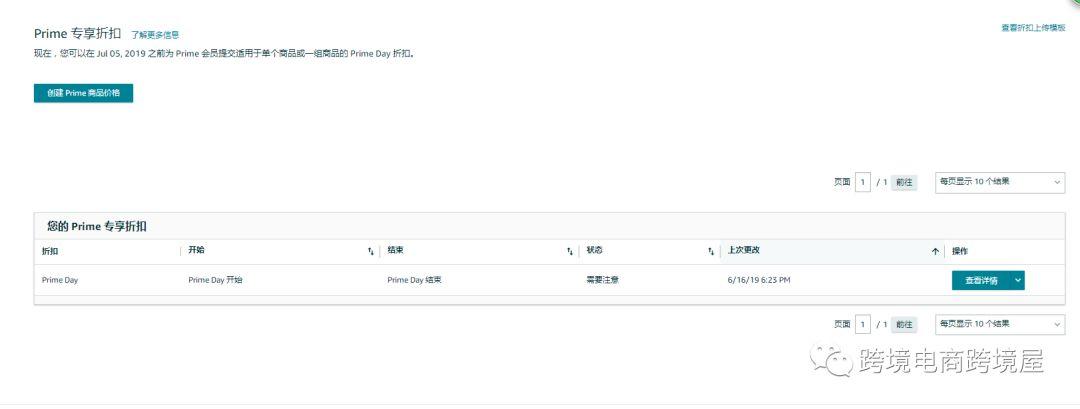Open 查看折扣上传模板 link

(x=1032, y=28)
